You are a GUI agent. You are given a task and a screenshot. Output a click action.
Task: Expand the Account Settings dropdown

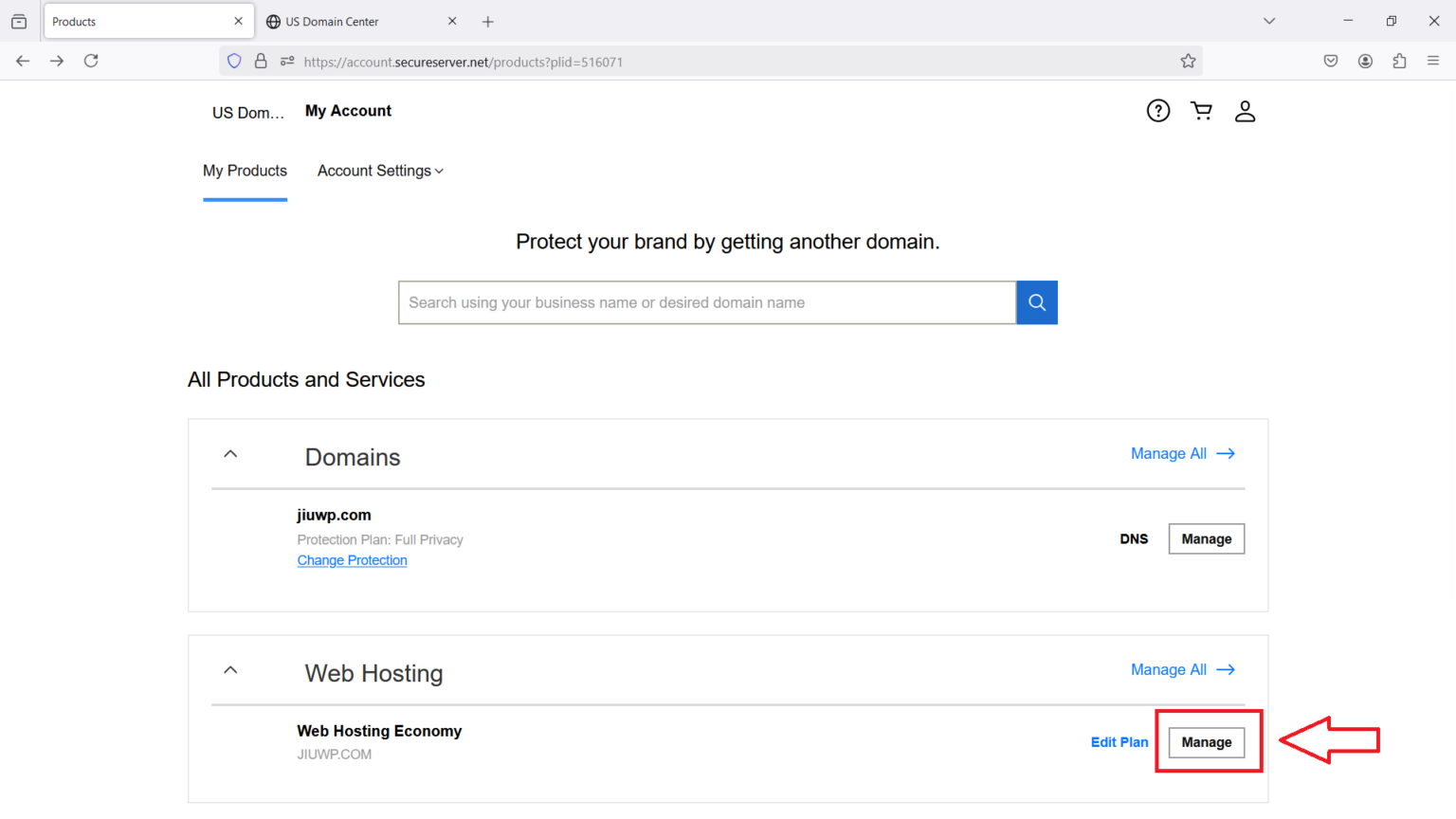pos(380,171)
